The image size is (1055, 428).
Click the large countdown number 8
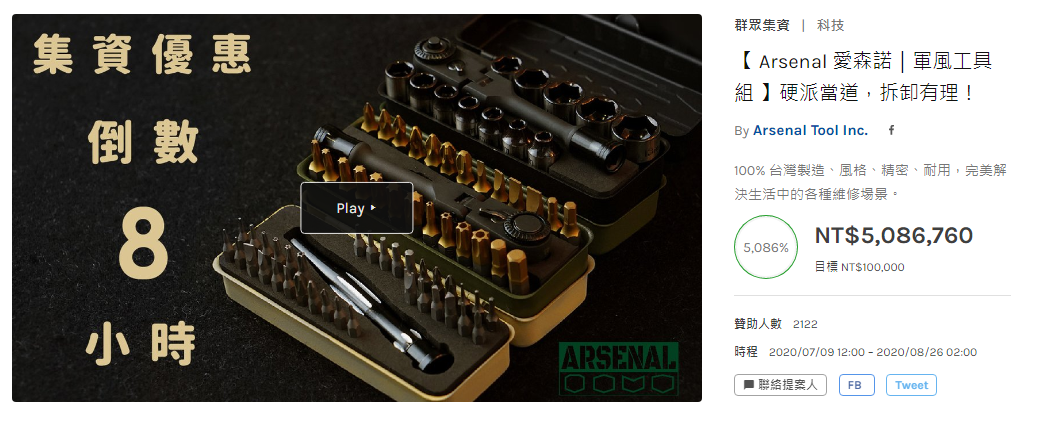tap(143, 246)
